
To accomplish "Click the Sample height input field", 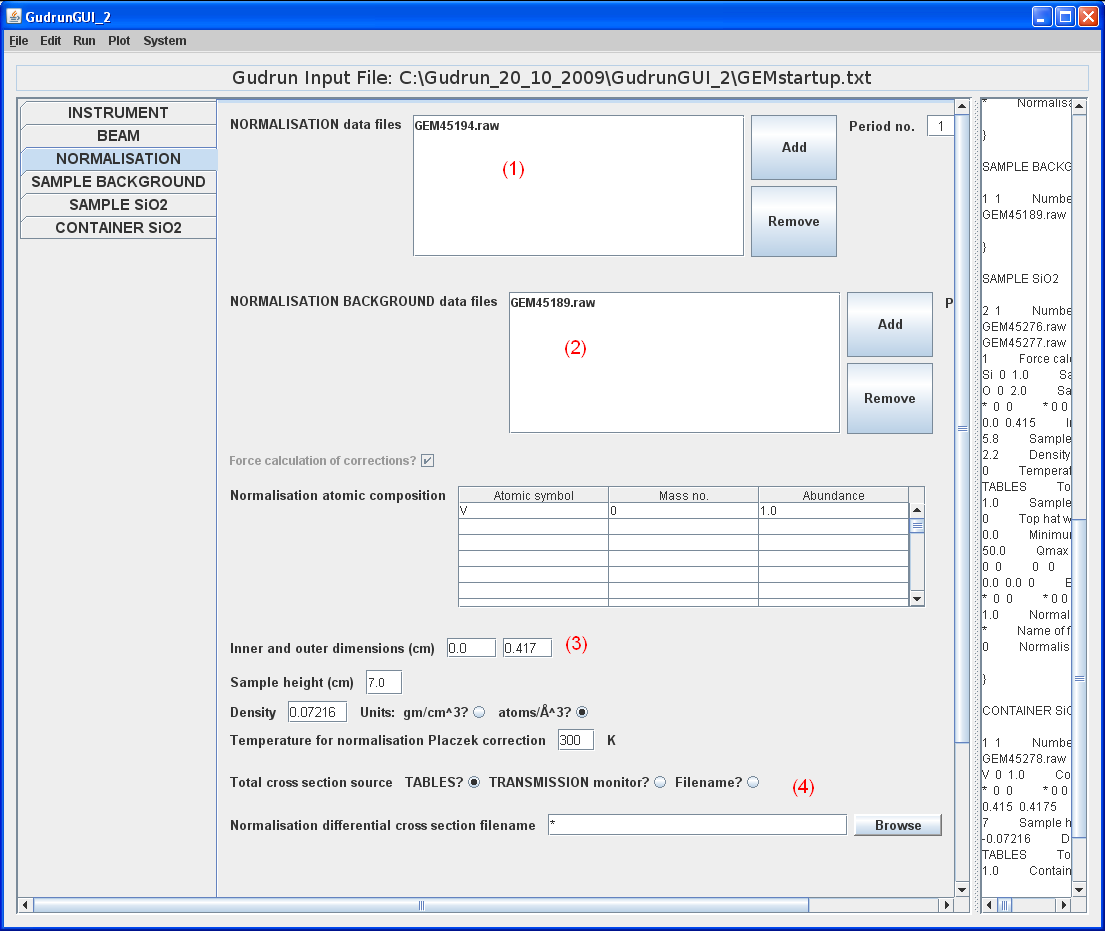I will (384, 682).
